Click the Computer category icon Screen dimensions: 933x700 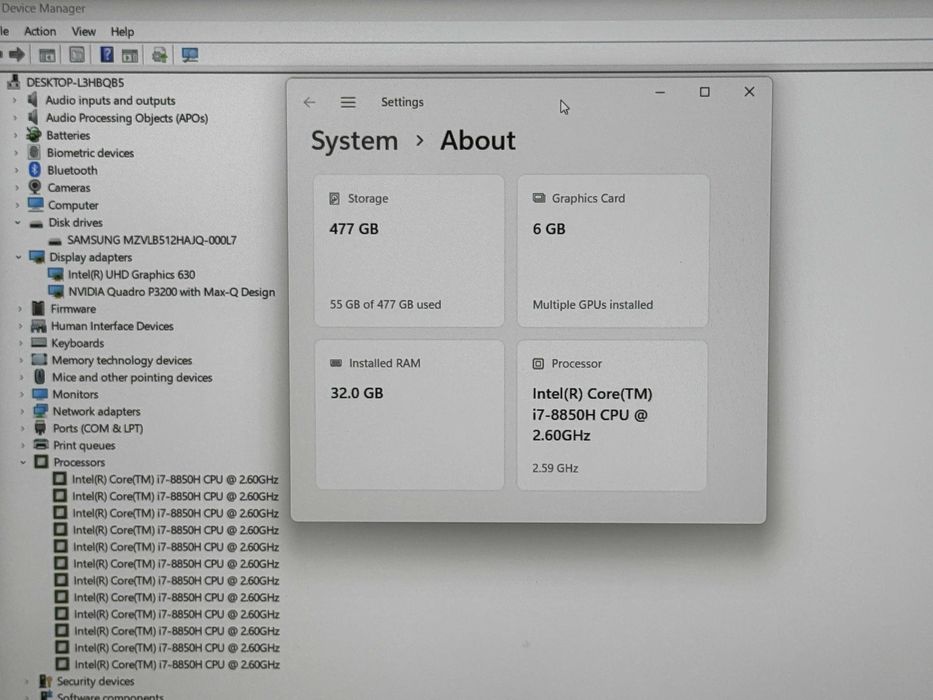click(36, 204)
